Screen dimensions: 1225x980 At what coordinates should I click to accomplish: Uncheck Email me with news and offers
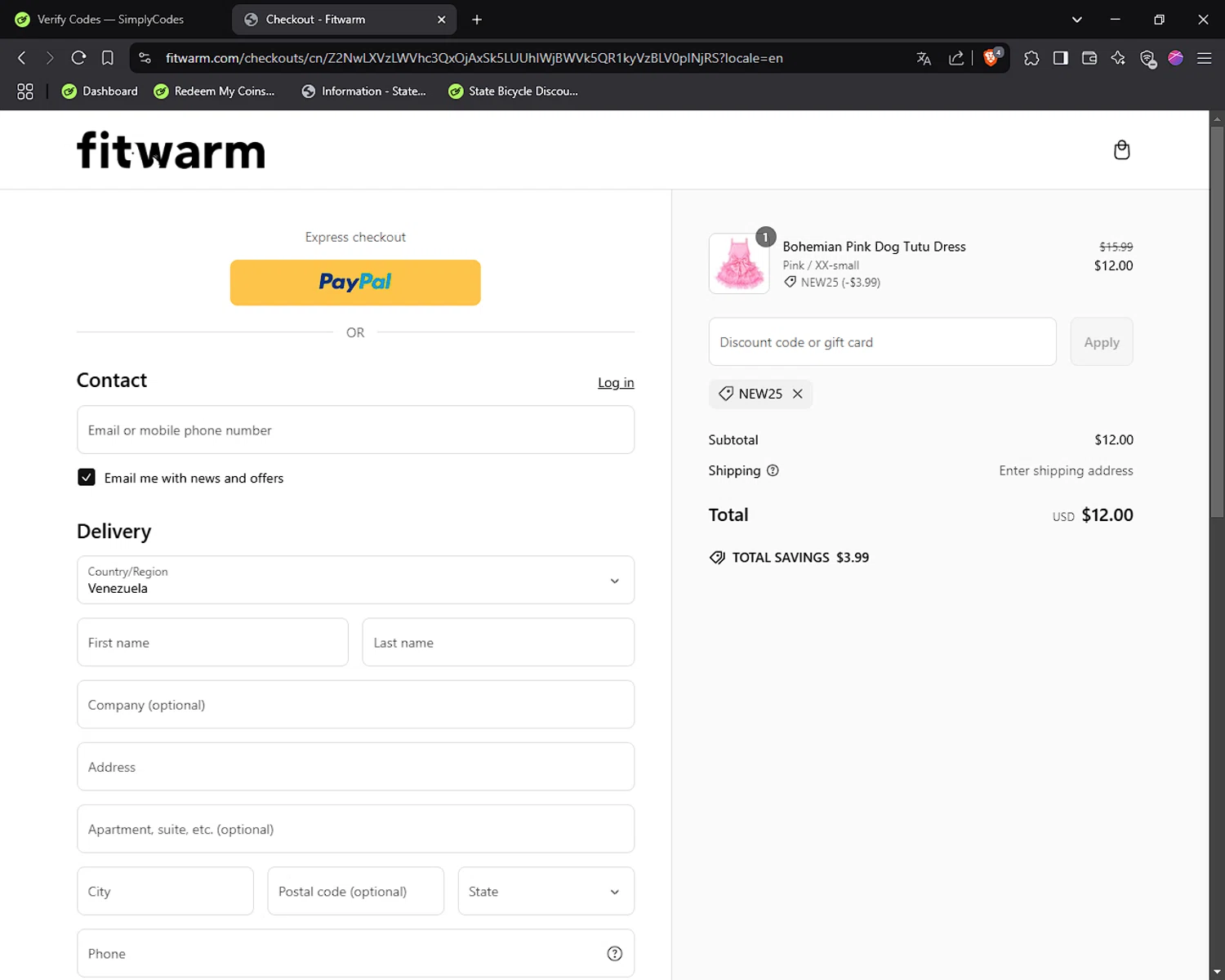point(87,478)
